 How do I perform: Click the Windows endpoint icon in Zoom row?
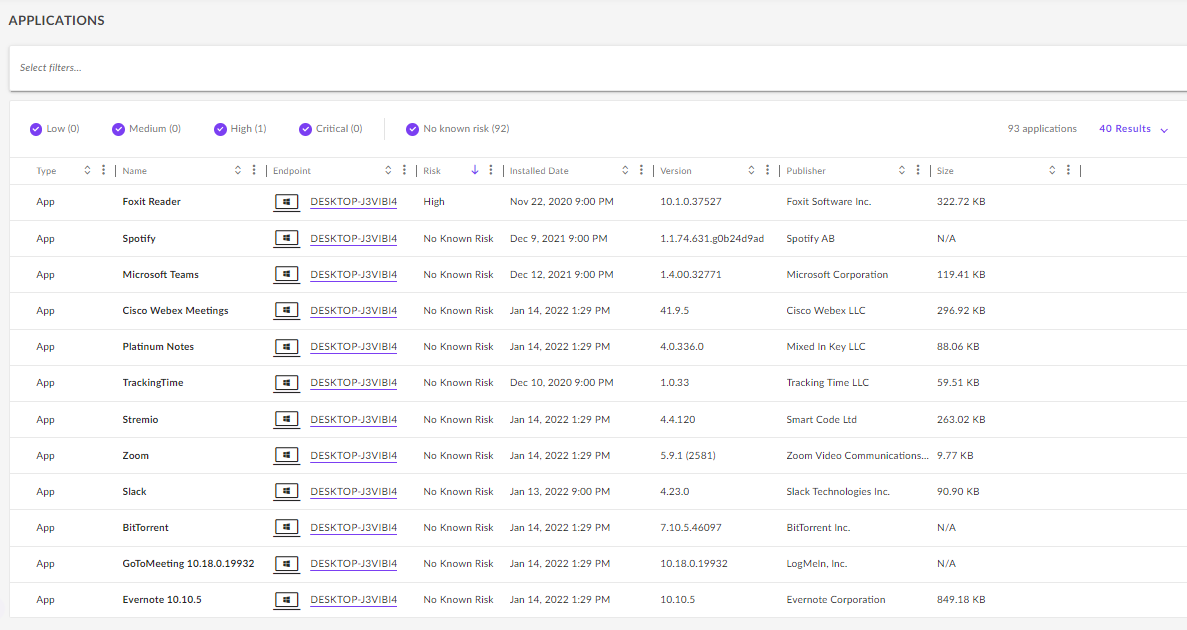coord(286,456)
